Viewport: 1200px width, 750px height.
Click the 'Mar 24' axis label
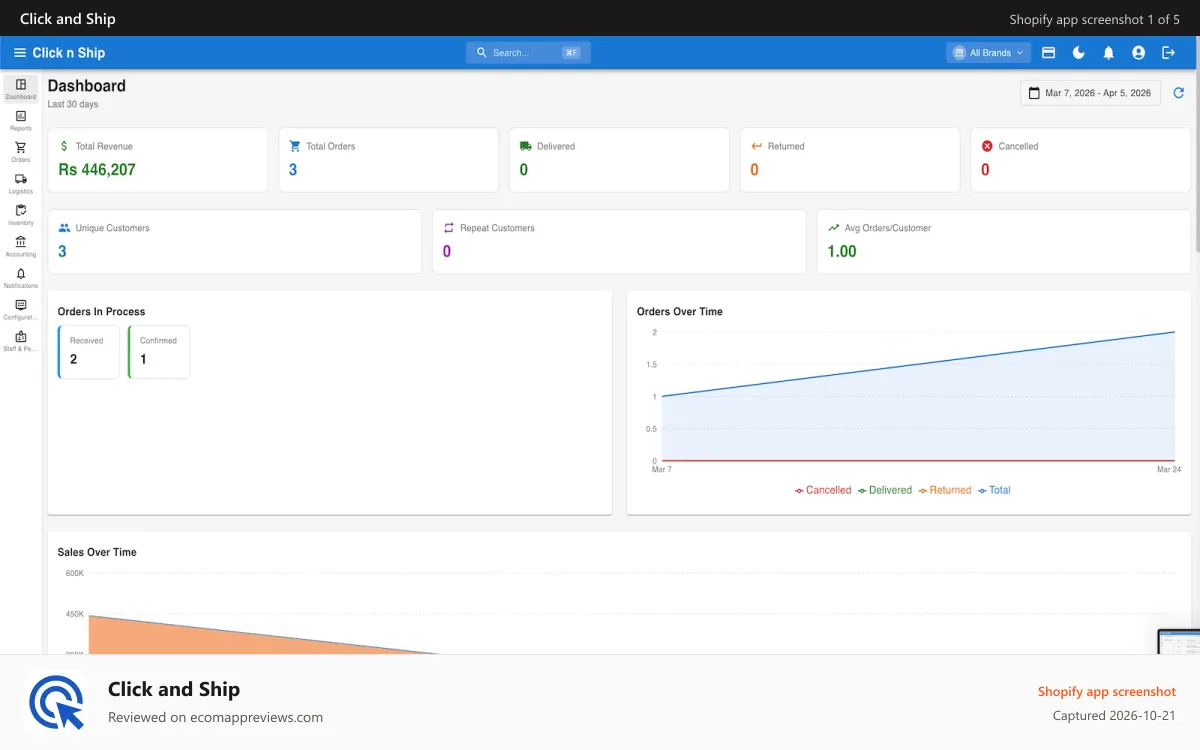pyautogui.click(x=1169, y=469)
